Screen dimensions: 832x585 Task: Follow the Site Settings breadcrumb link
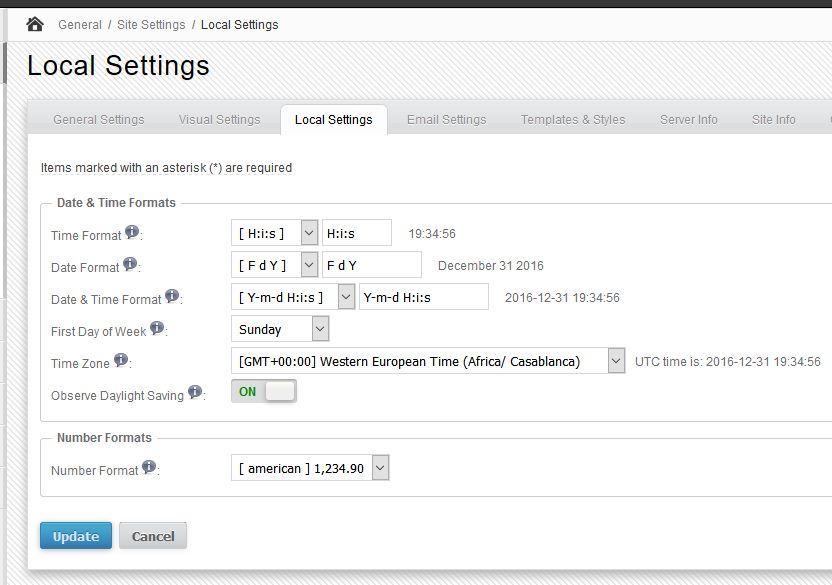coord(150,24)
